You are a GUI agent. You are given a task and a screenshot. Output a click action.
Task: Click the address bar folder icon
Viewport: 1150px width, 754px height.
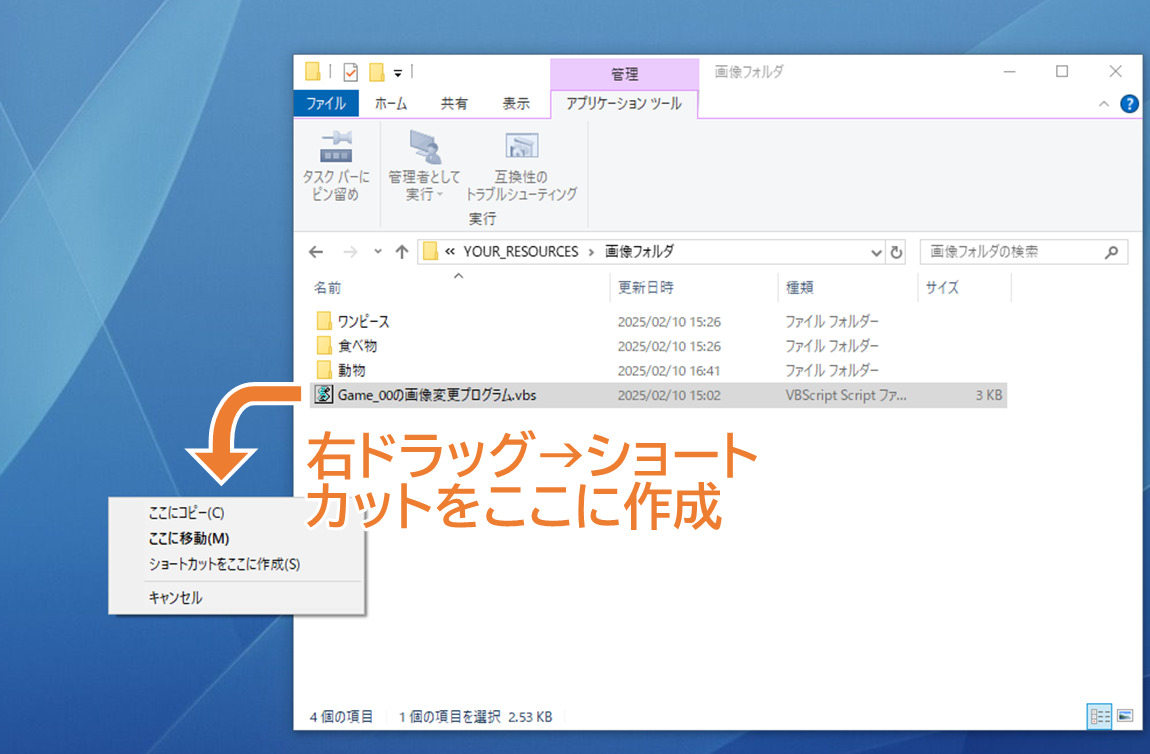[x=431, y=252]
